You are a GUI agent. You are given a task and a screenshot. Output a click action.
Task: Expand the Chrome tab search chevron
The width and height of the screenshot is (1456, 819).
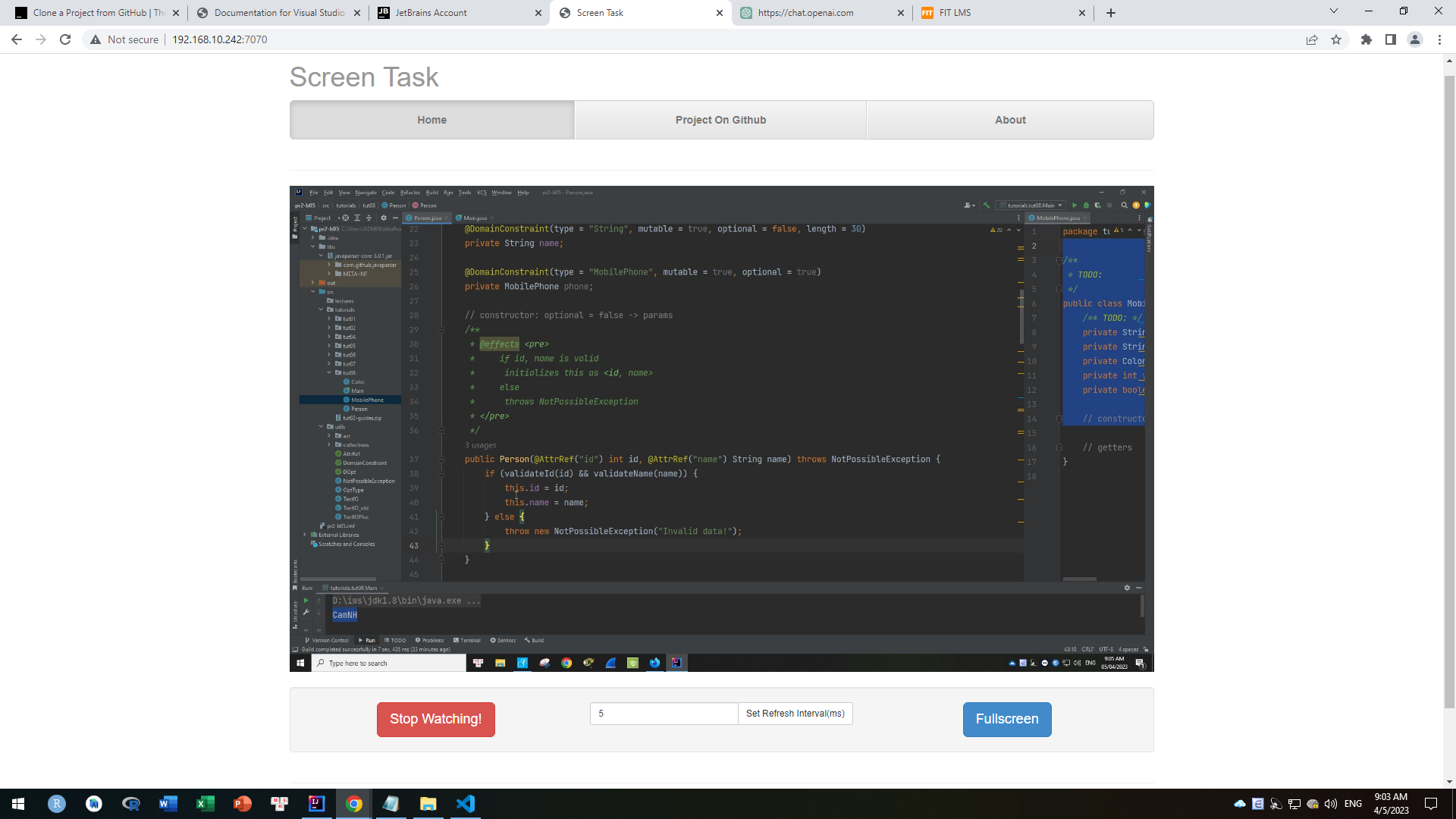[x=1334, y=11]
